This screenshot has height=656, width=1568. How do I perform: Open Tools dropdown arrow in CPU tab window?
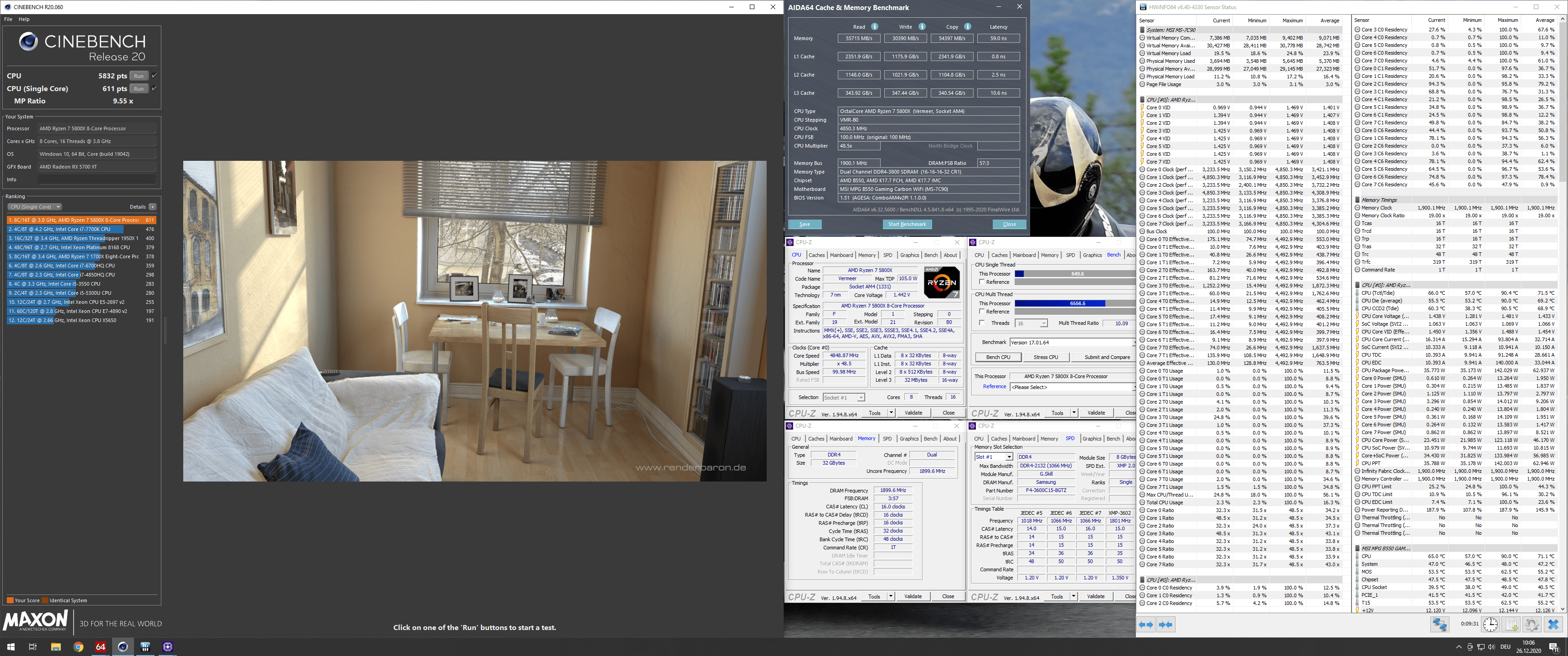tap(891, 413)
